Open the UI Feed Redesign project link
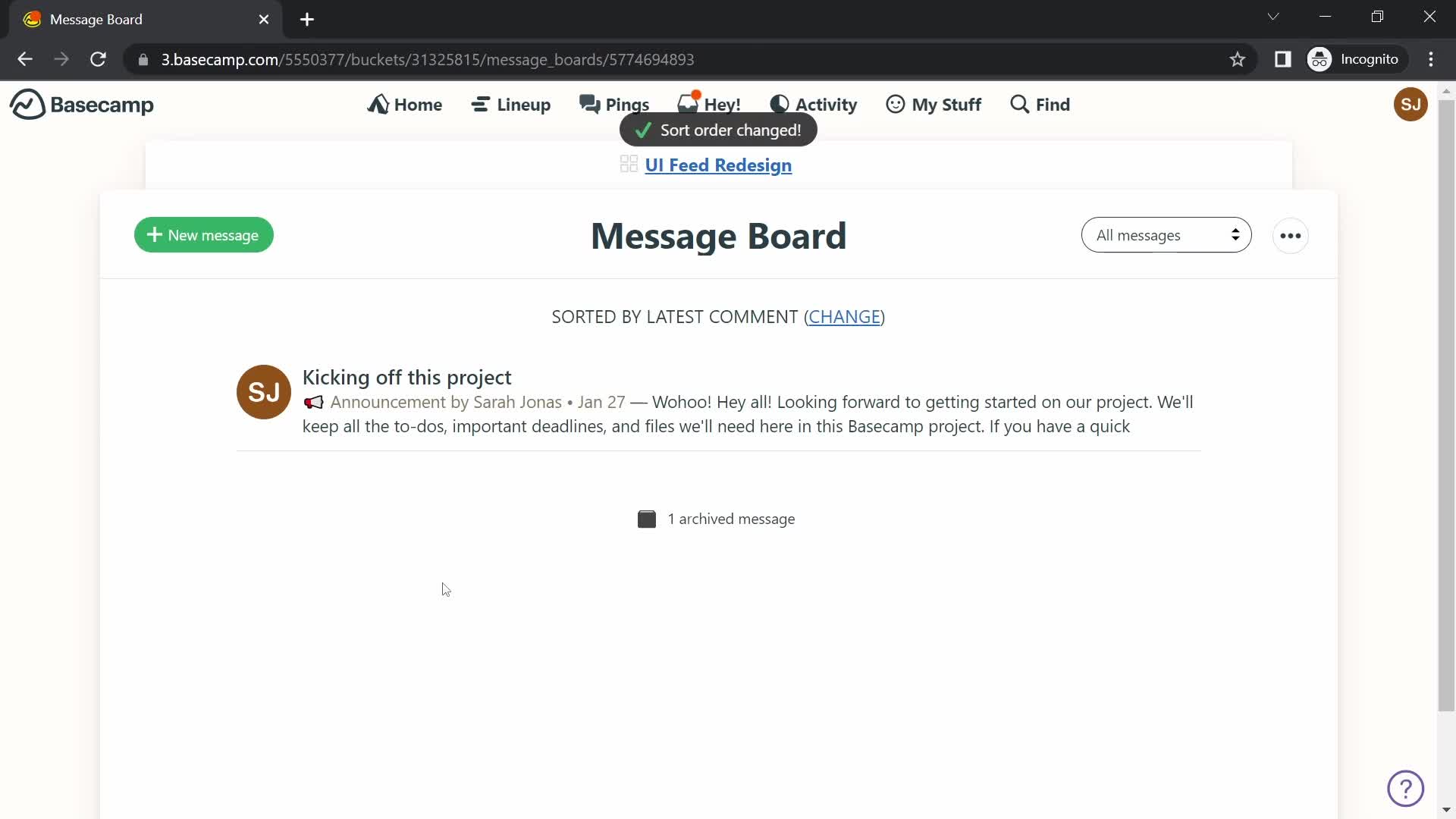Screen dimensions: 1456x819 [x=718, y=165]
